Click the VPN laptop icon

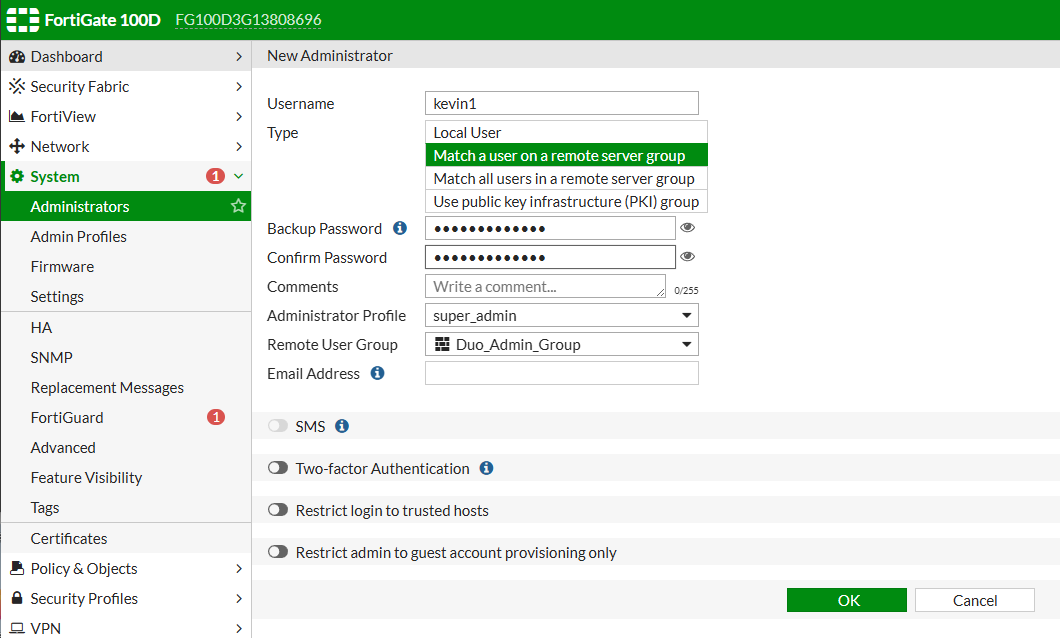click(17, 629)
